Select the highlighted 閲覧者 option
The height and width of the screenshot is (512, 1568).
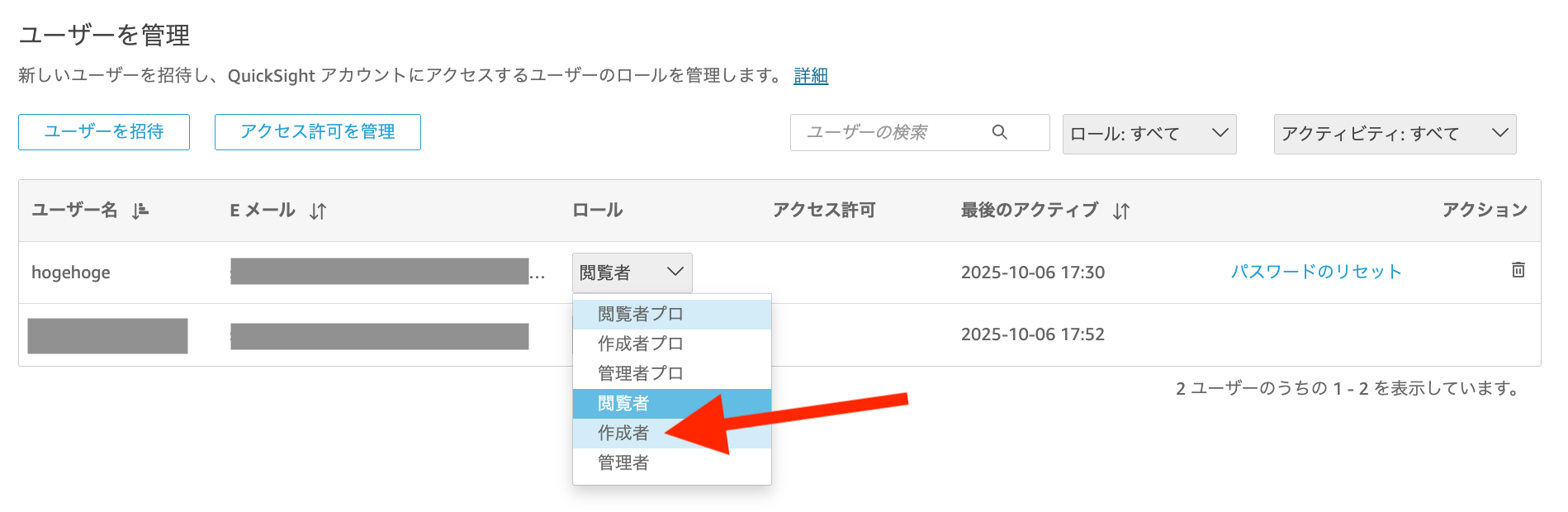pyautogui.click(x=624, y=403)
